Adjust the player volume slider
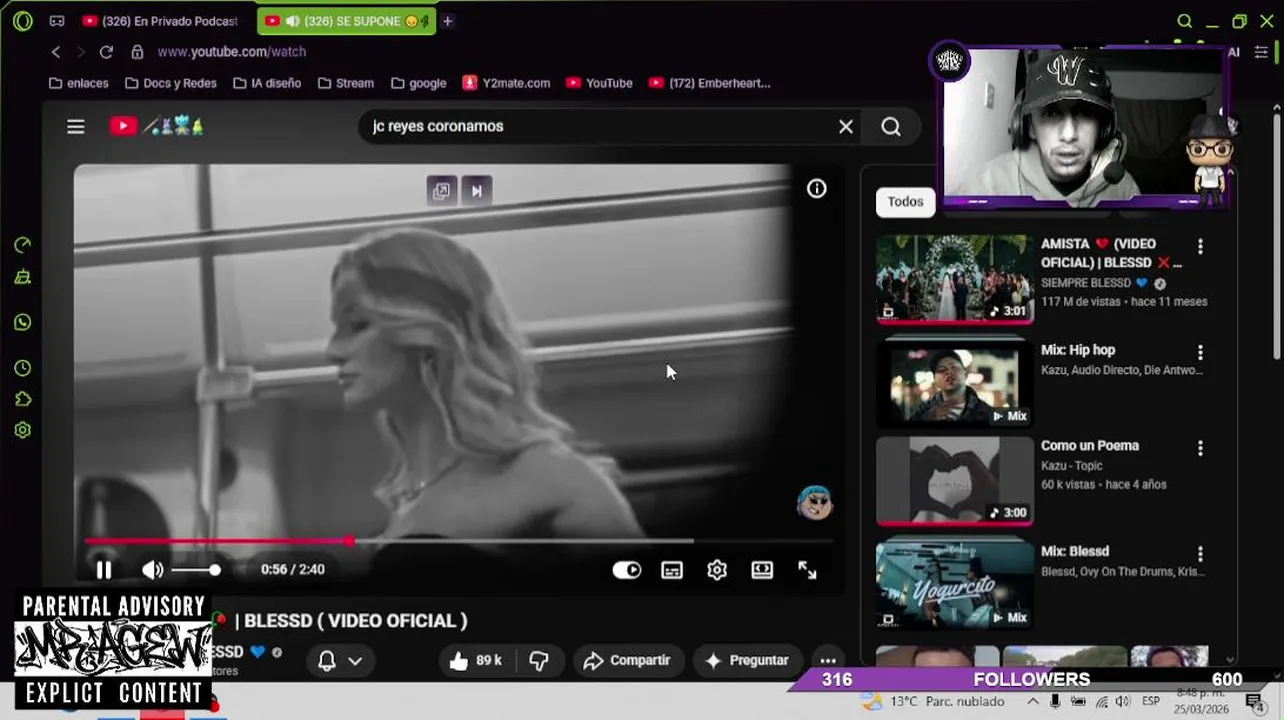 click(x=195, y=570)
